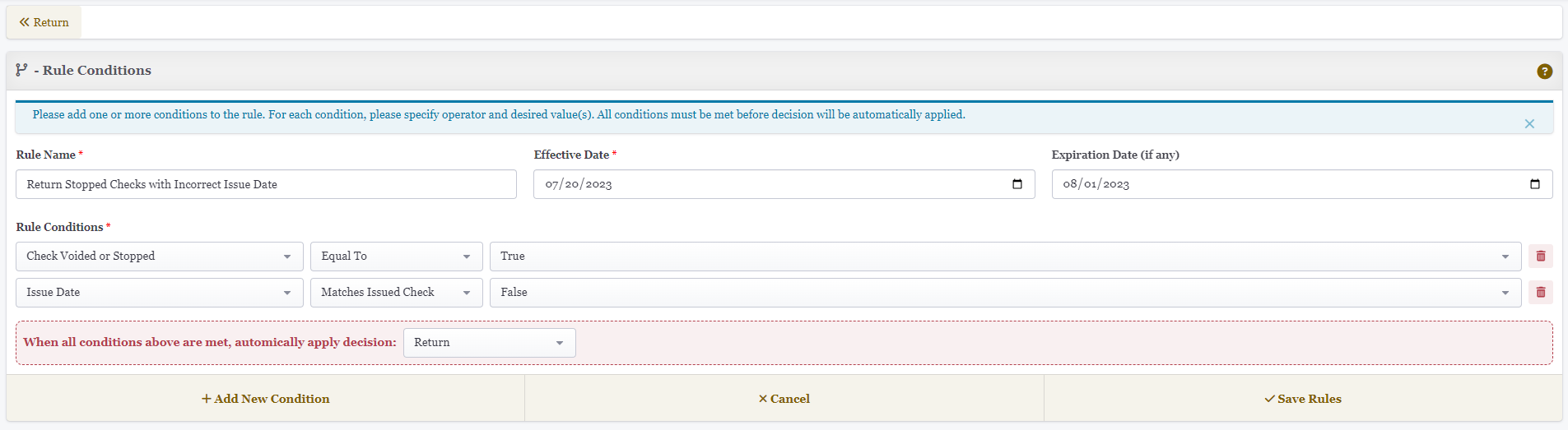Viewport: 1568px width, 430px height.
Task: Open the Check Voided or Stopped dropdown
Action: [x=160, y=257]
